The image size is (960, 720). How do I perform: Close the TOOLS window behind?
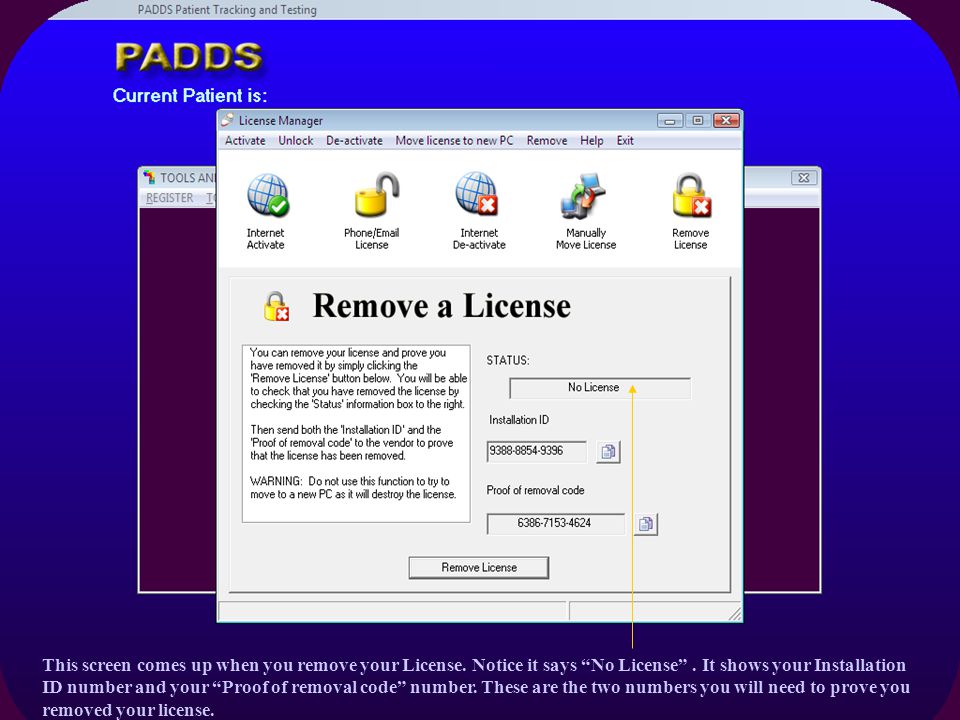pos(804,178)
